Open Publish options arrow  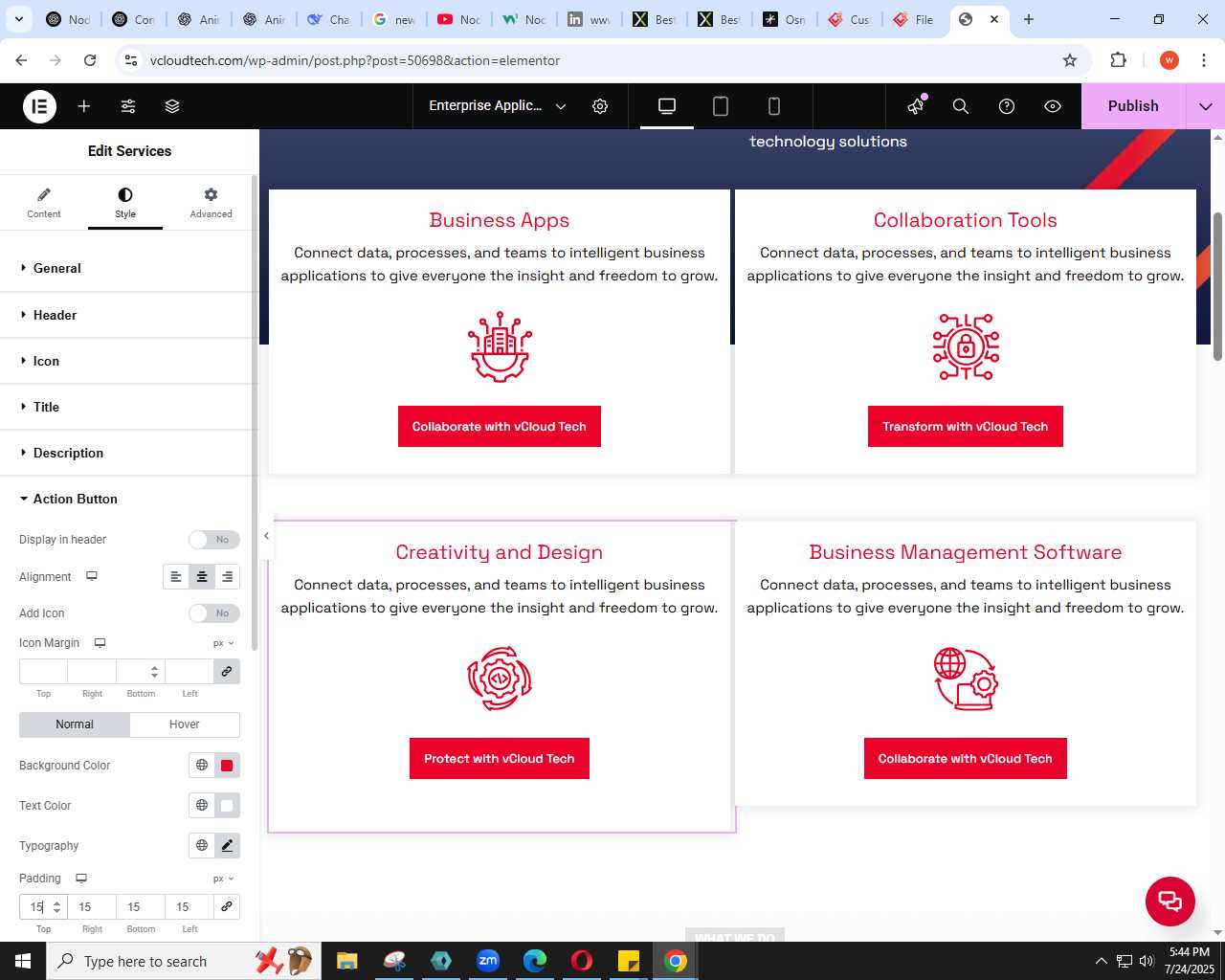[x=1205, y=106]
